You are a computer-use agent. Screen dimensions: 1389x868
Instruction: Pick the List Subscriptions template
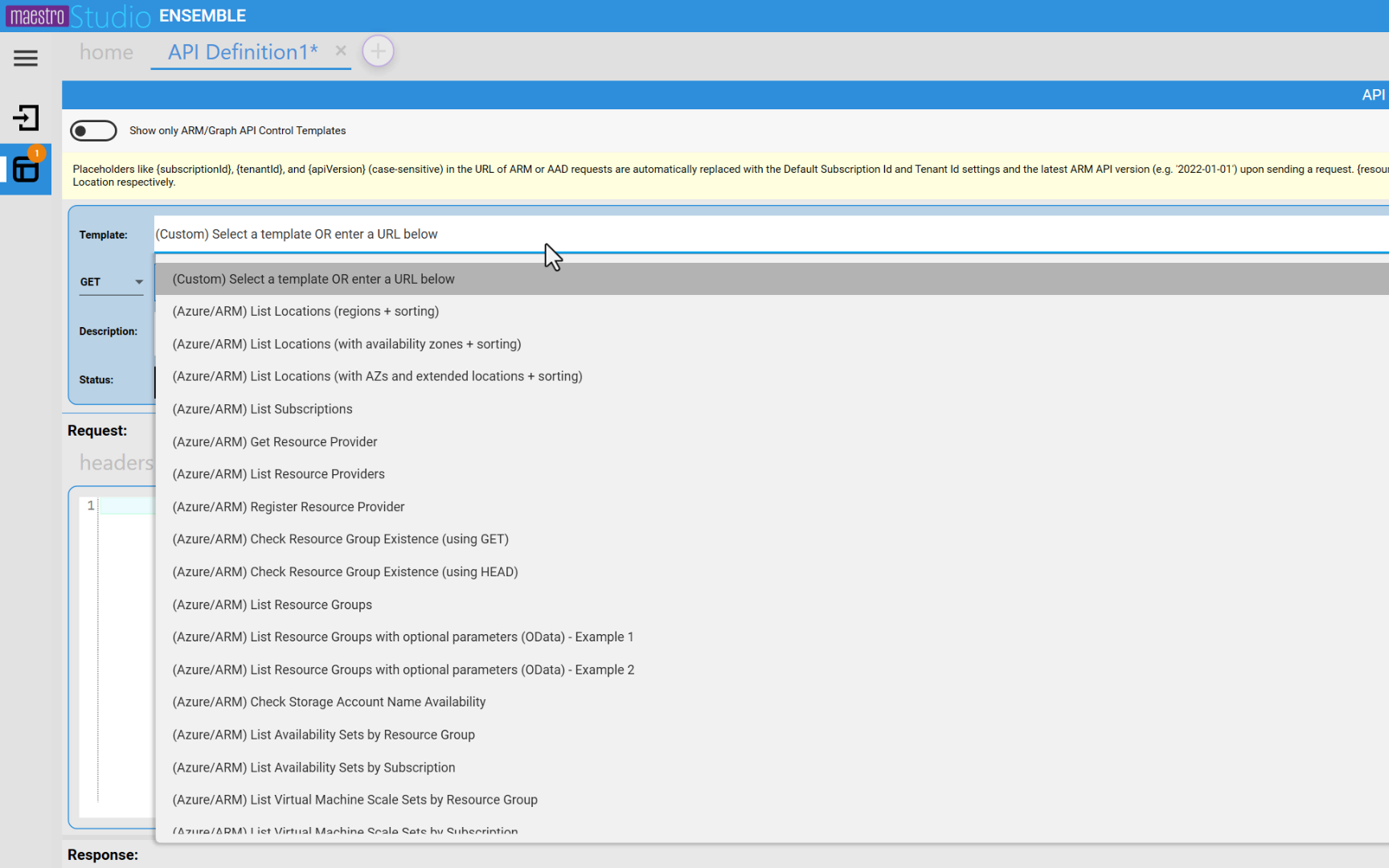pyautogui.click(x=262, y=409)
